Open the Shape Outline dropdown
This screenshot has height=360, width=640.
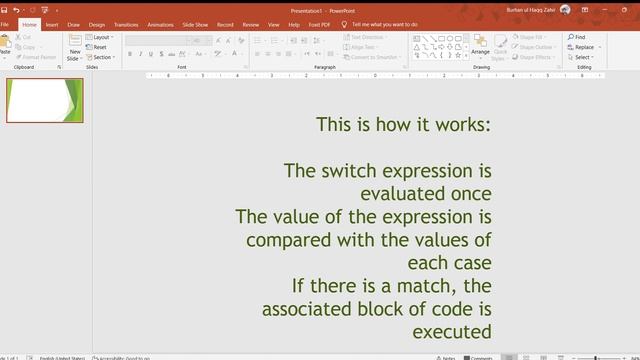tap(534, 47)
